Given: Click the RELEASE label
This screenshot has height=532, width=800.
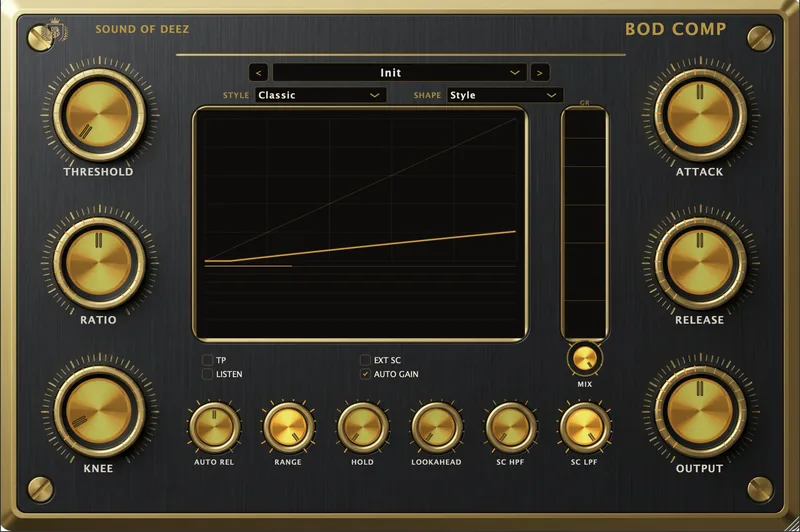Looking at the screenshot, I should click(x=699, y=320).
